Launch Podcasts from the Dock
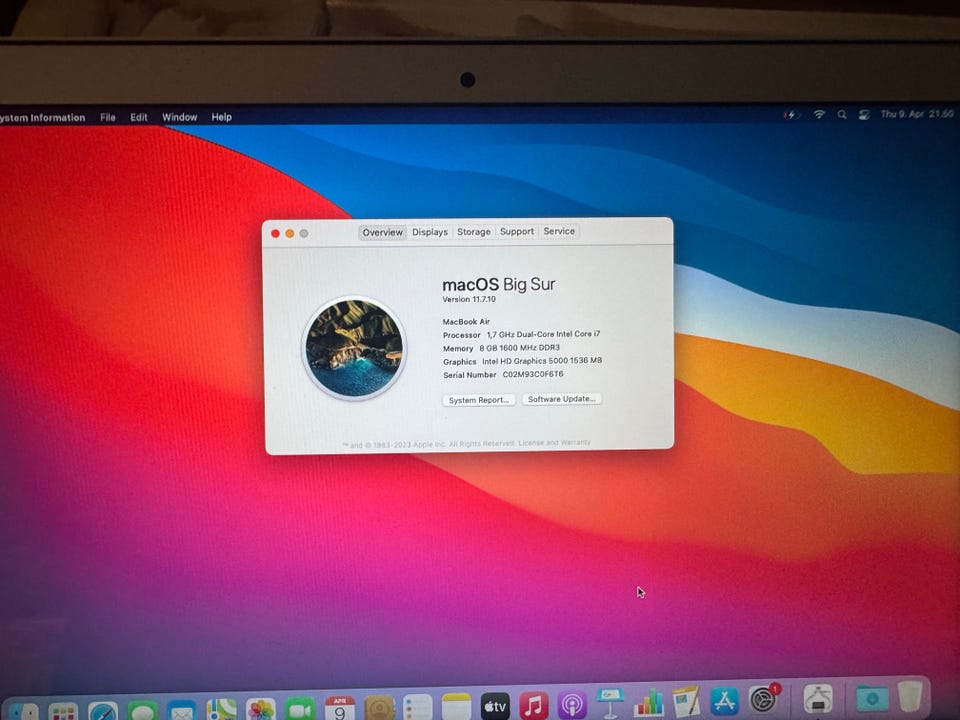Viewport: 960px width, 720px height. (572, 705)
